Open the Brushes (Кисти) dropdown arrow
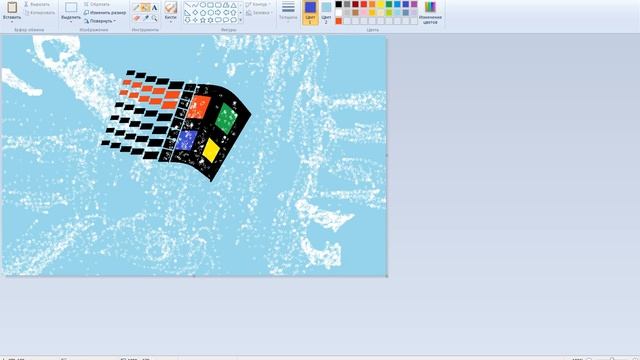The image size is (640, 360). tap(171, 21)
